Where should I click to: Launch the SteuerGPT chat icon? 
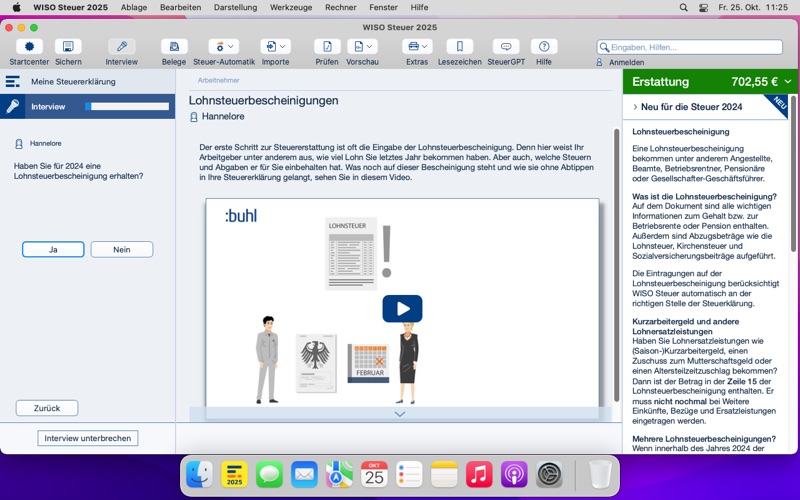coord(506,47)
